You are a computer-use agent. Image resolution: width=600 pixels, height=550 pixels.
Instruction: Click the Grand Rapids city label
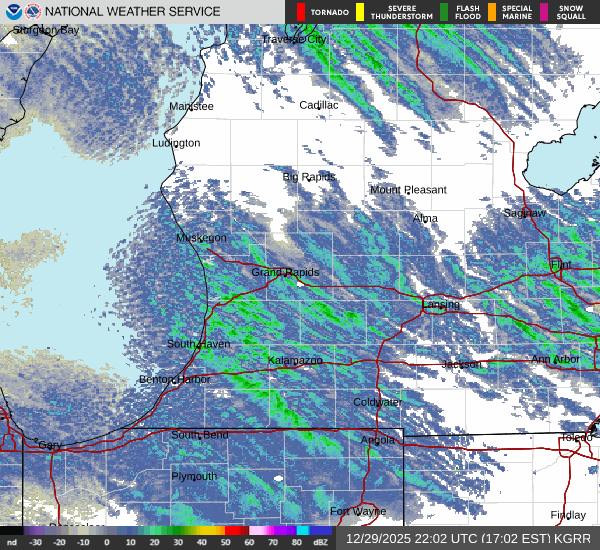point(285,272)
